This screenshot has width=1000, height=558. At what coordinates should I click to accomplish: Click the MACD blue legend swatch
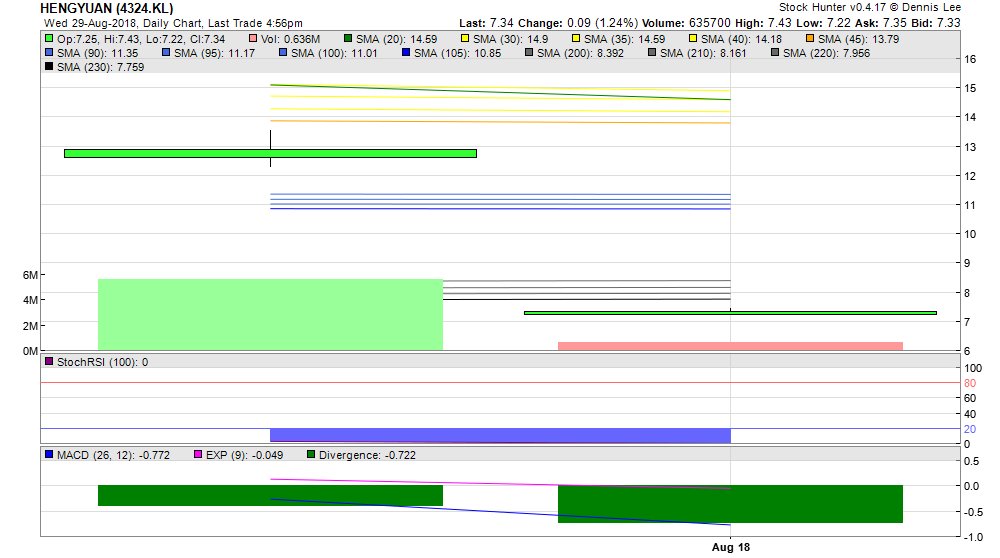49,455
